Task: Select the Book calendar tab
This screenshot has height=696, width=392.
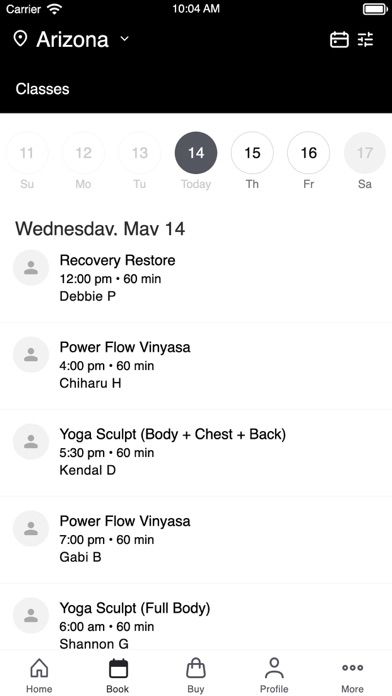Action: click(x=118, y=675)
